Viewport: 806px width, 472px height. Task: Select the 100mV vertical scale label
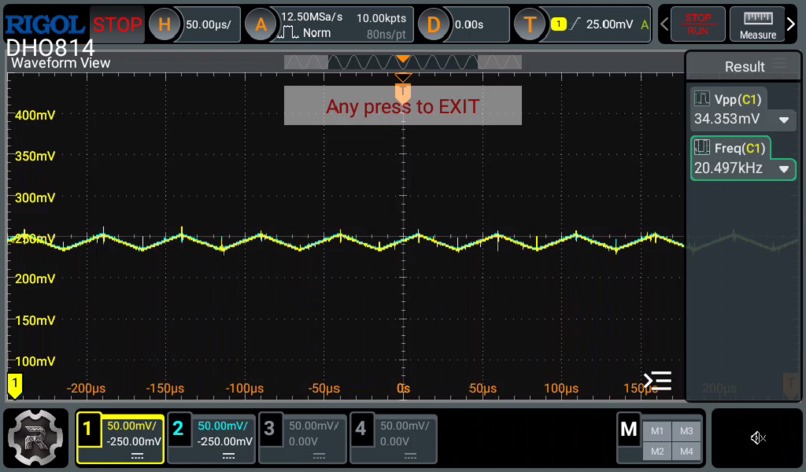[34, 361]
